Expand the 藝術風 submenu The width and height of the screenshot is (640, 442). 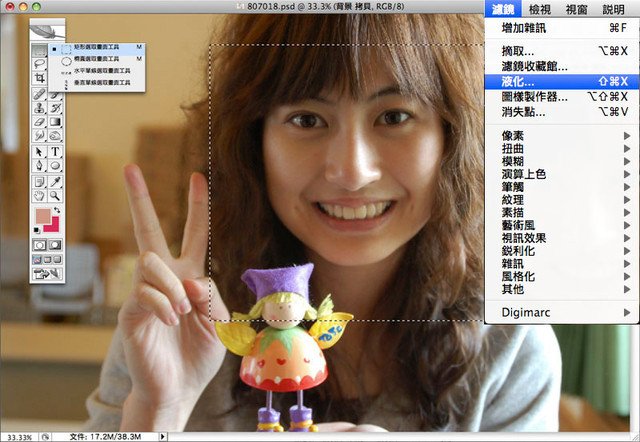(562, 225)
